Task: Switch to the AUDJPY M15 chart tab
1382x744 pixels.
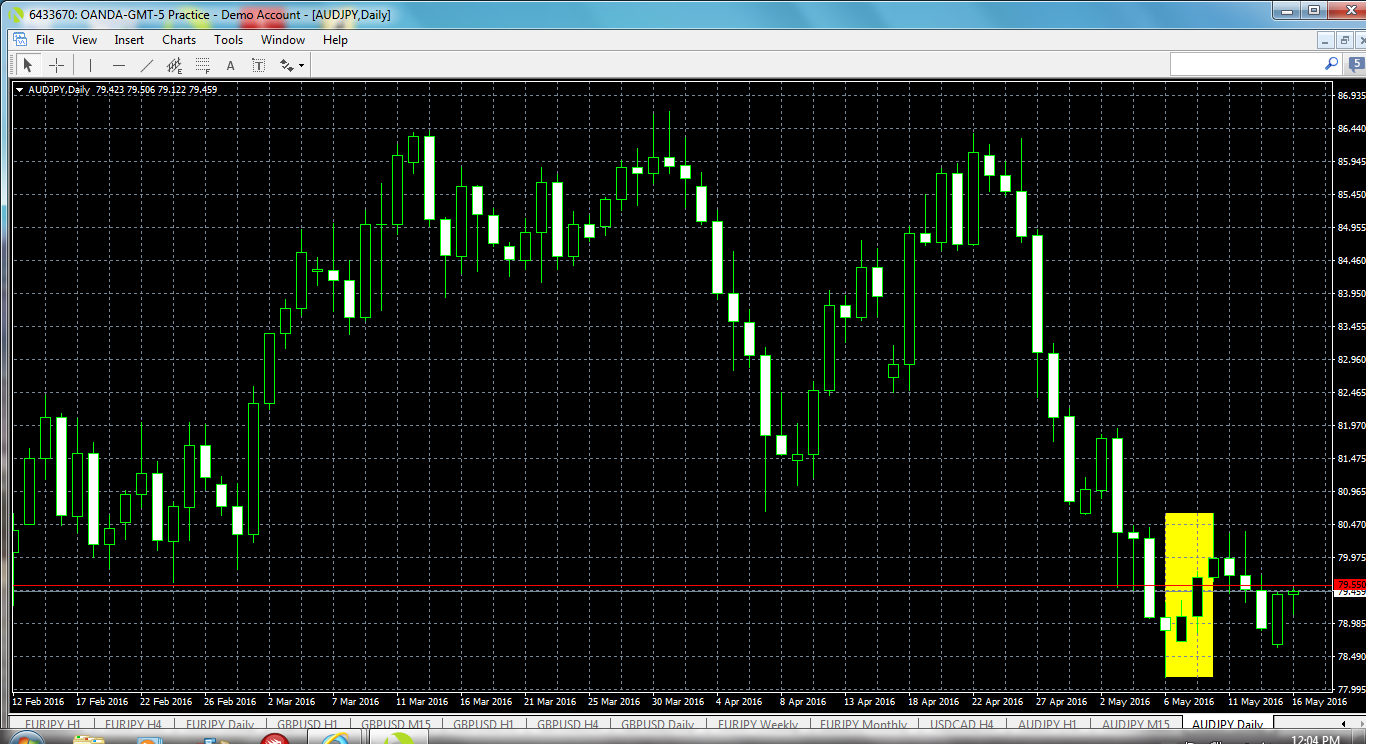Action: tap(1135, 724)
